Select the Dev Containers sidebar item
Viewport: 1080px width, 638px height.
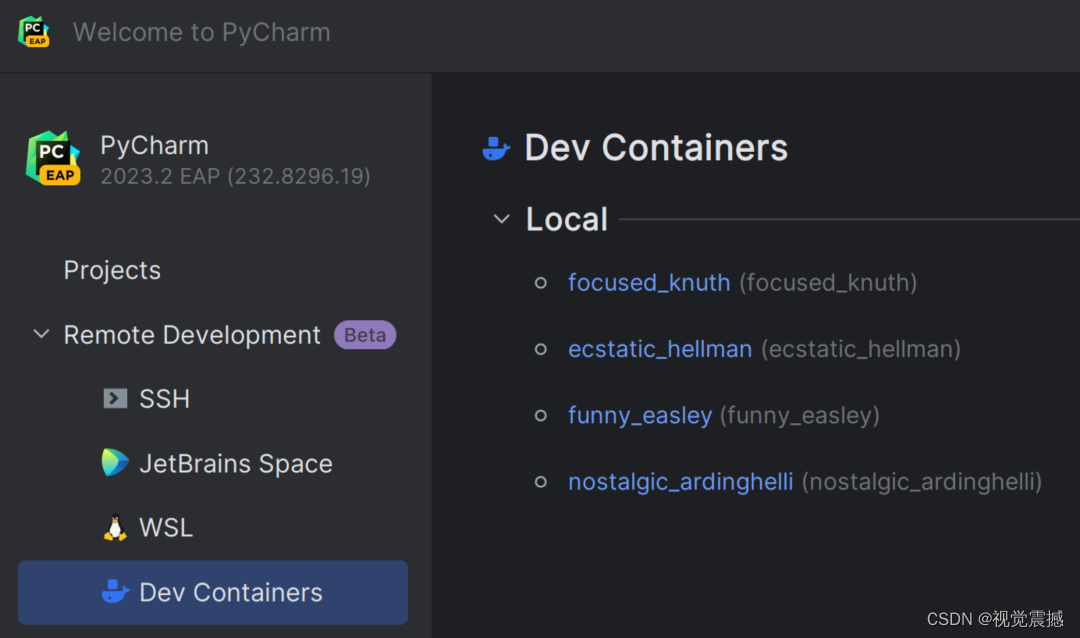tap(230, 592)
